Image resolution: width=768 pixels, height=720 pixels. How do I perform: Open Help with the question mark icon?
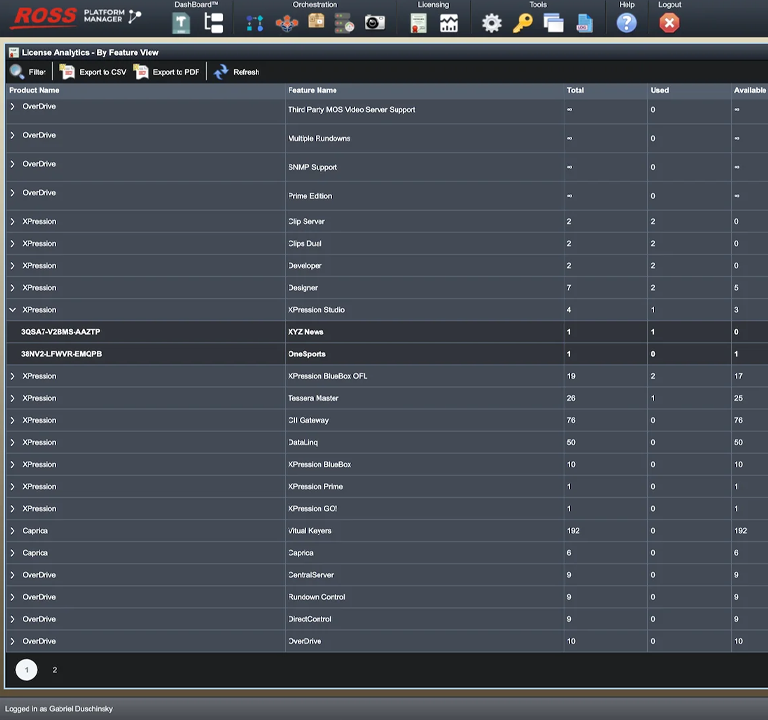pyautogui.click(x=626, y=23)
